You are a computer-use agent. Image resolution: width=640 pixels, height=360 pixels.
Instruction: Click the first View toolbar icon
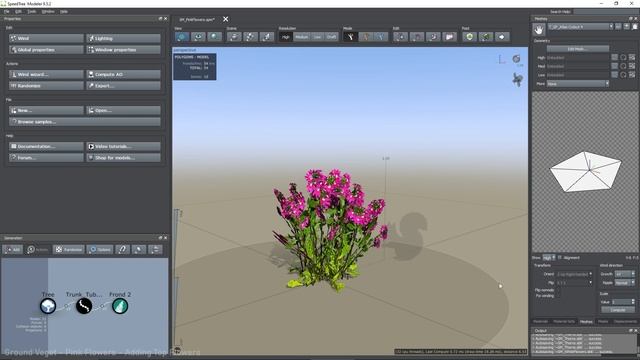tap(182, 37)
